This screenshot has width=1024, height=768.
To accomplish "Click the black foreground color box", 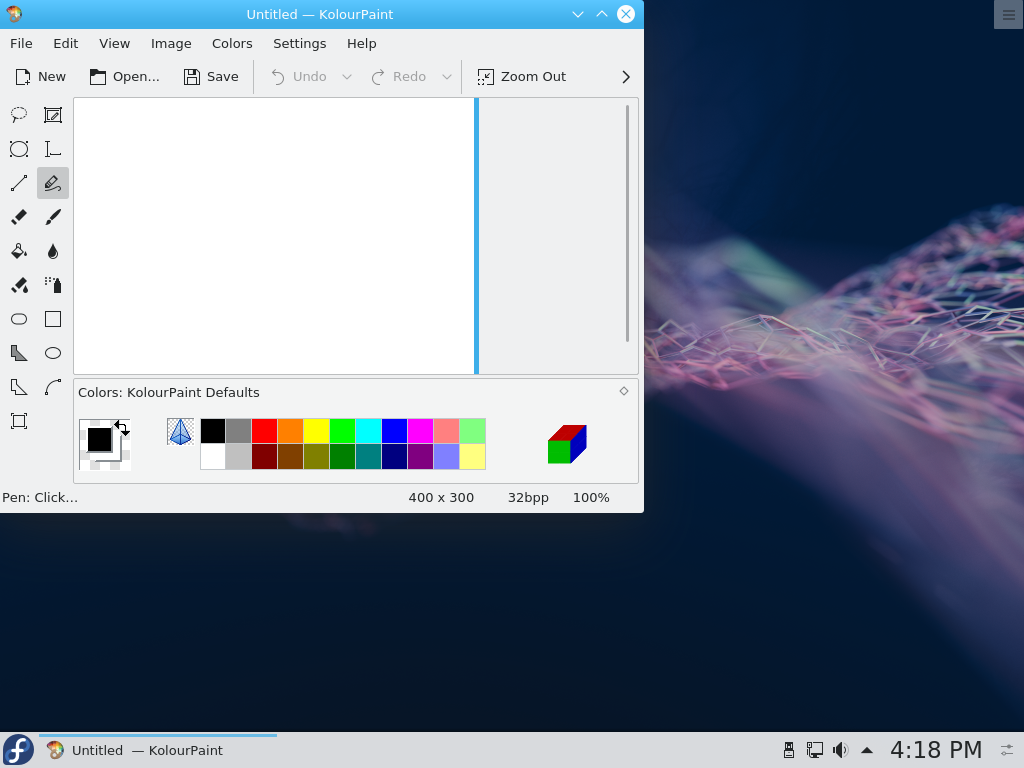I will [99, 440].
